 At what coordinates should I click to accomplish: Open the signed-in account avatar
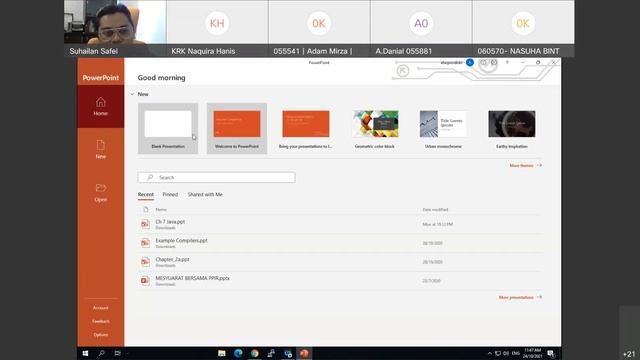click(x=470, y=62)
